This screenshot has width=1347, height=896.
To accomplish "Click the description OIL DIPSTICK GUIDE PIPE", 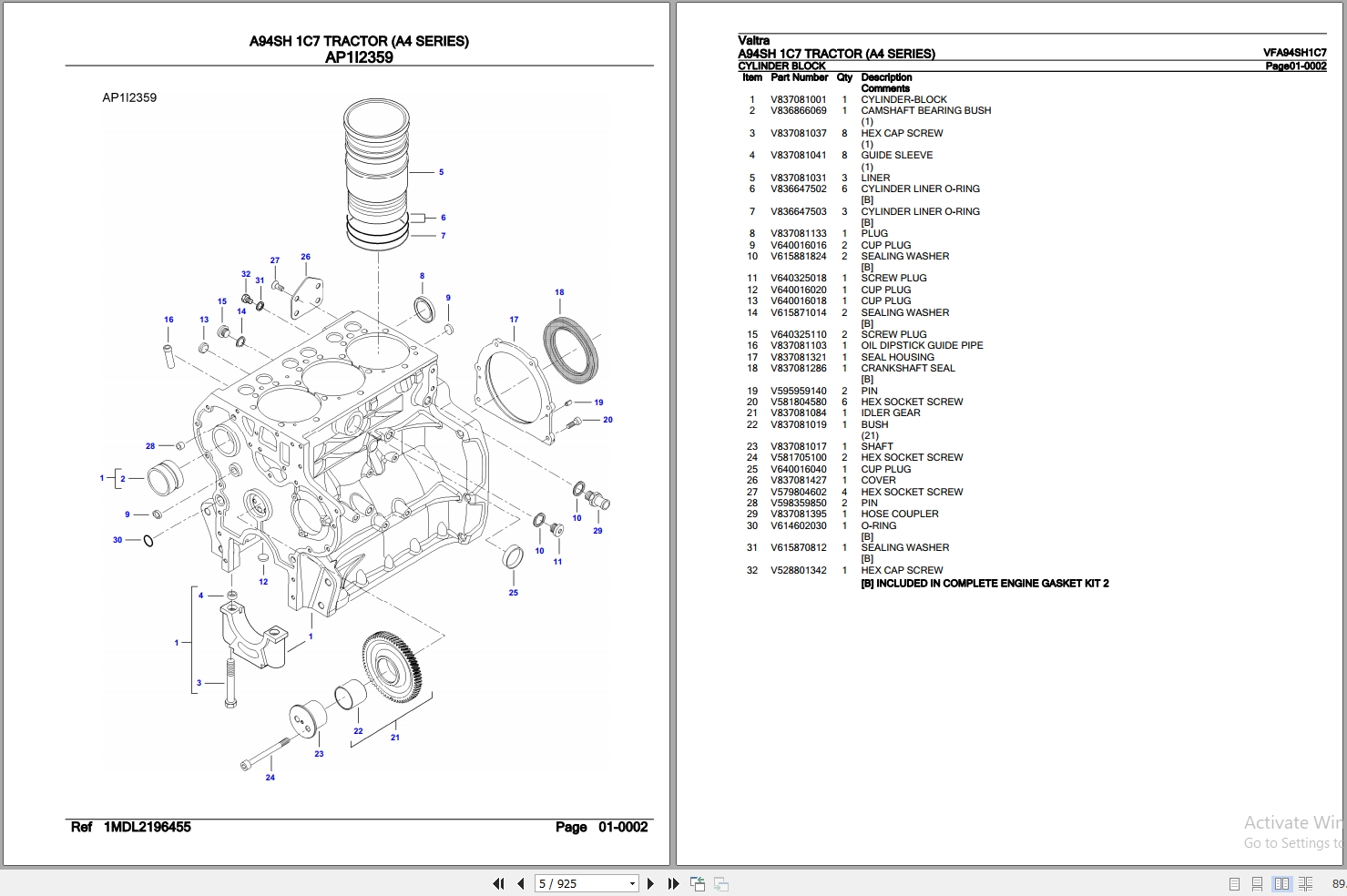I will [922, 346].
